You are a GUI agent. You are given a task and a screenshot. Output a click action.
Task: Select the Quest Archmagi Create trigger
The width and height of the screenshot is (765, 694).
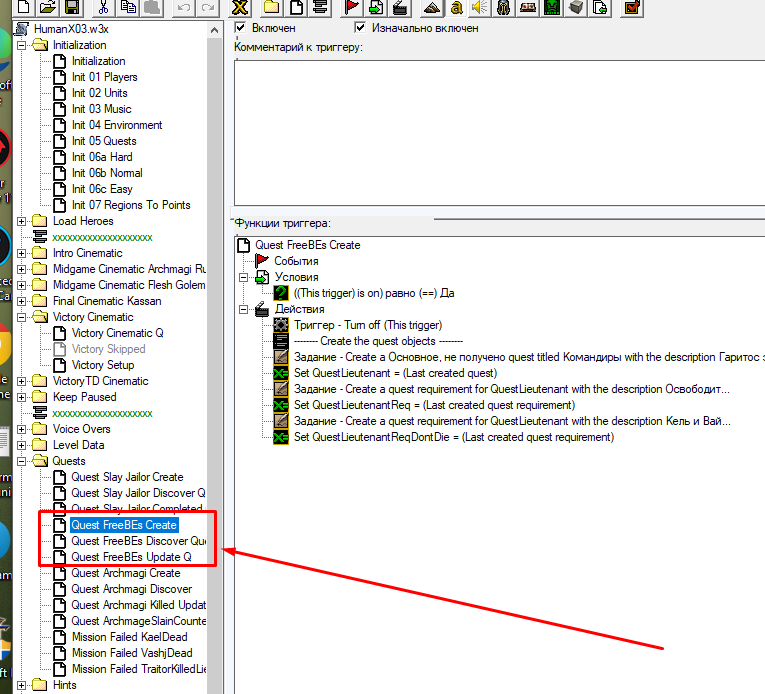tap(126, 573)
